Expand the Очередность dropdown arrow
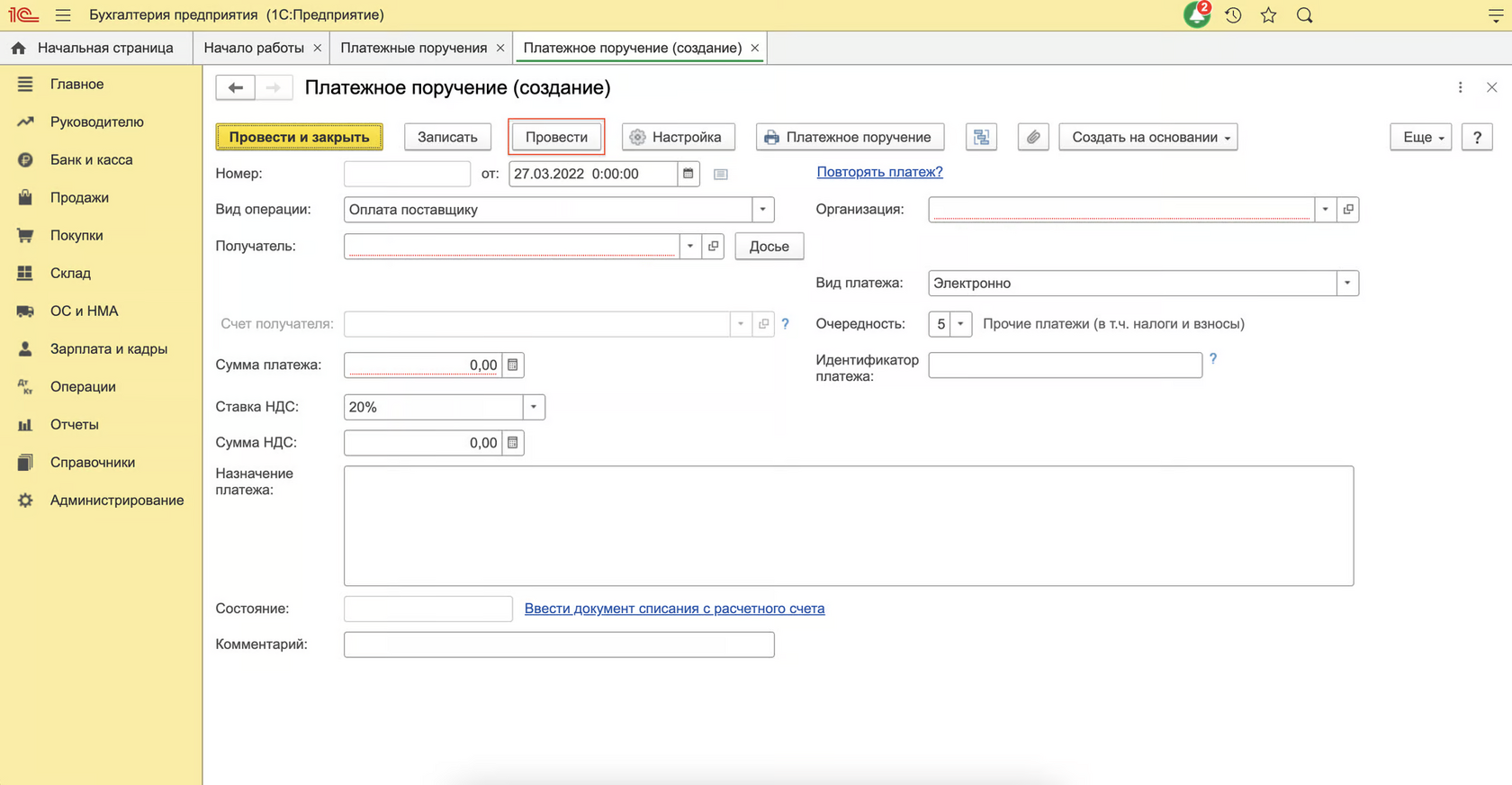Viewport: 1512px width, 785px height. [960, 323]
